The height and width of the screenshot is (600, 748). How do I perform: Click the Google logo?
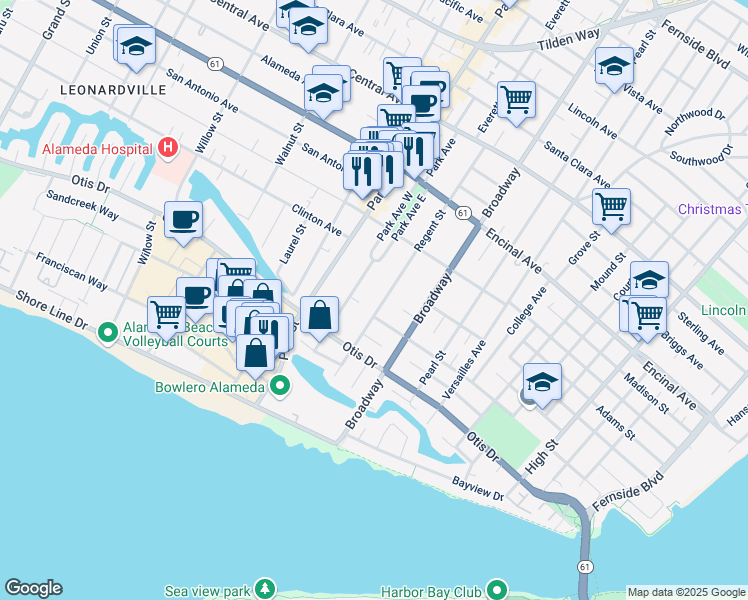(x=33, y=588)
